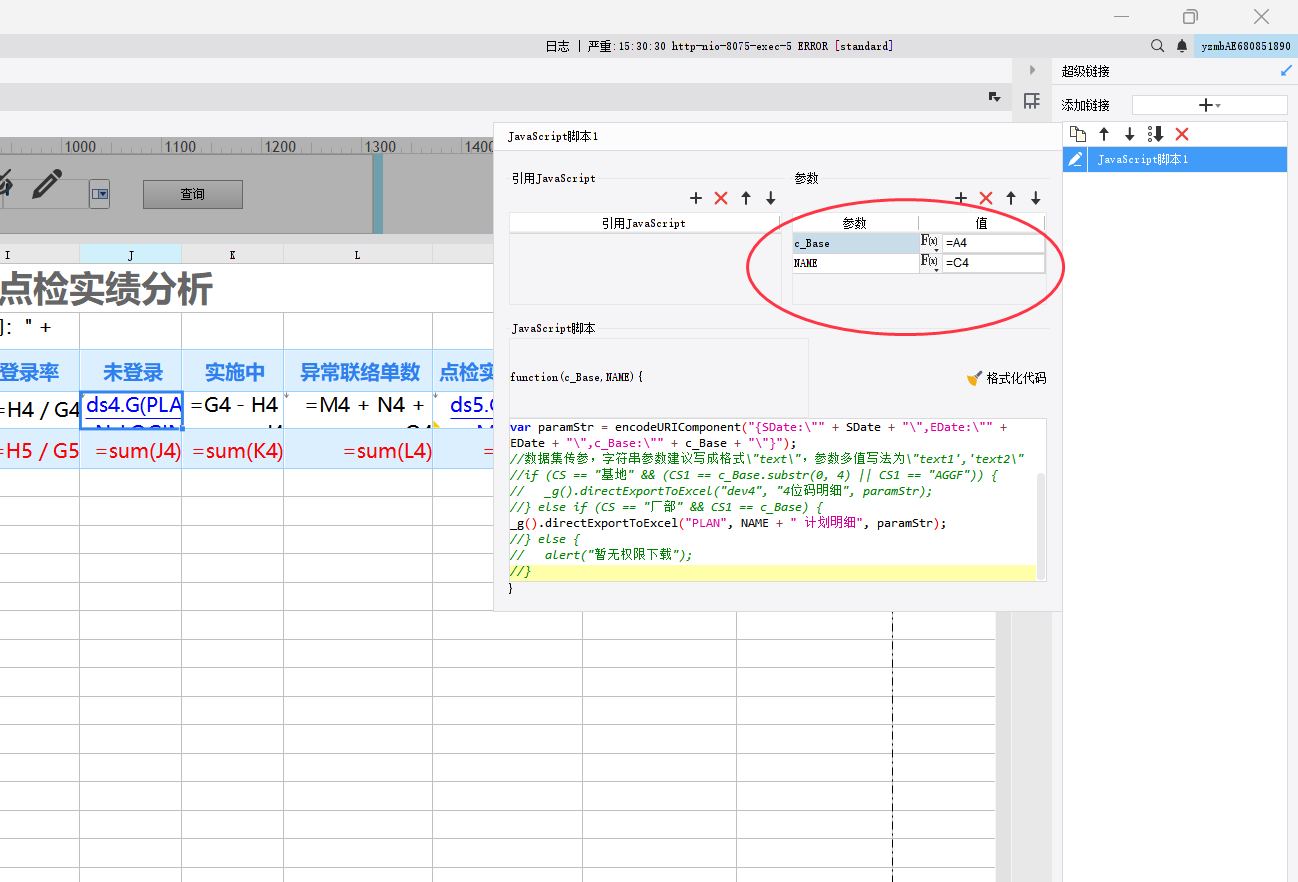Select the NAME parameter name cell
Viewport: 1298px width, 882px height.
click(855, 263)
